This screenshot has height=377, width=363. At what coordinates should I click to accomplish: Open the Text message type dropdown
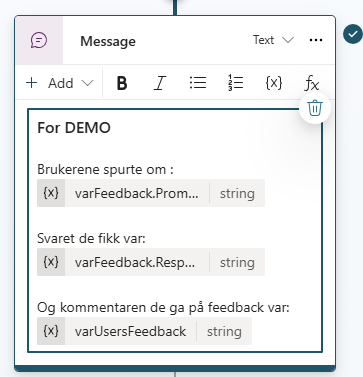(273, 40)
